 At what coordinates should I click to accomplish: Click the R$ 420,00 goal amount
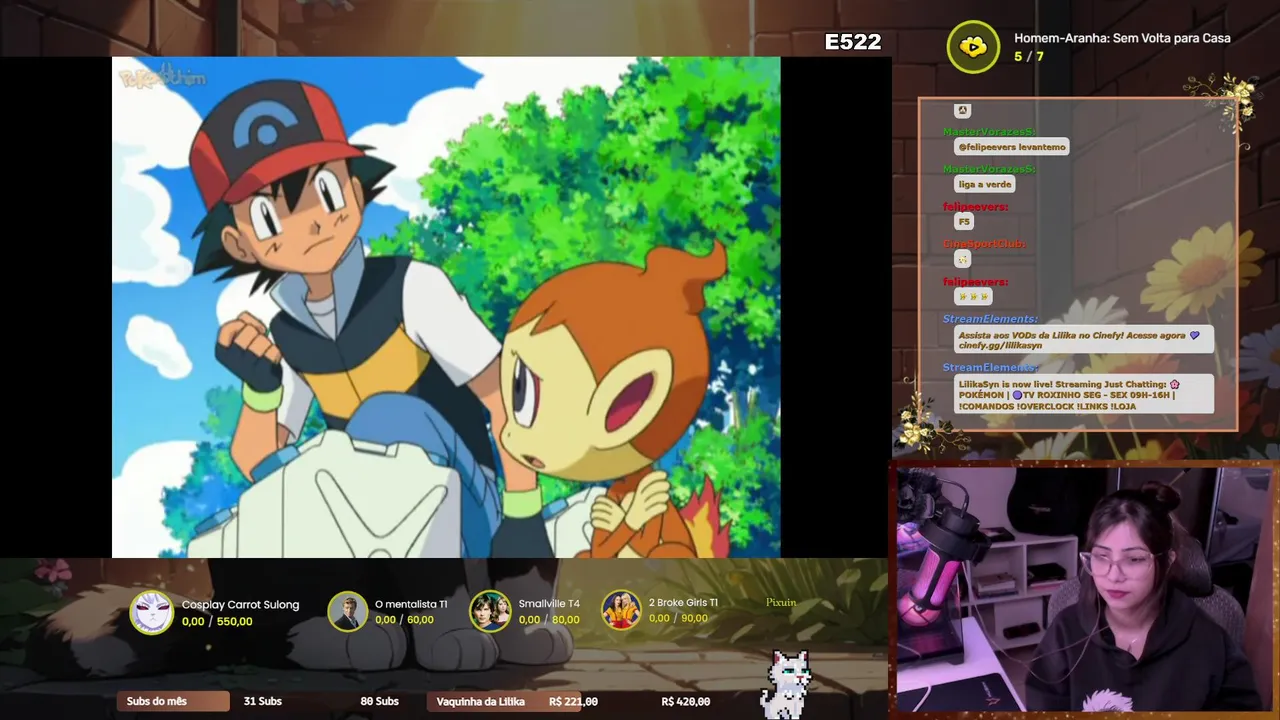click(686, 701)
